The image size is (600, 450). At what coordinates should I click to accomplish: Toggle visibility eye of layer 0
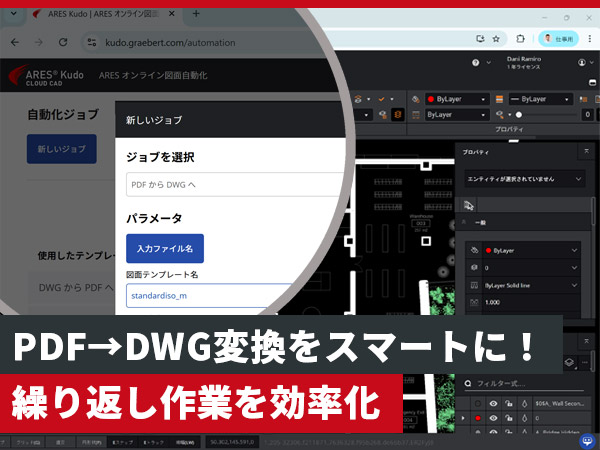pos(493,418)
